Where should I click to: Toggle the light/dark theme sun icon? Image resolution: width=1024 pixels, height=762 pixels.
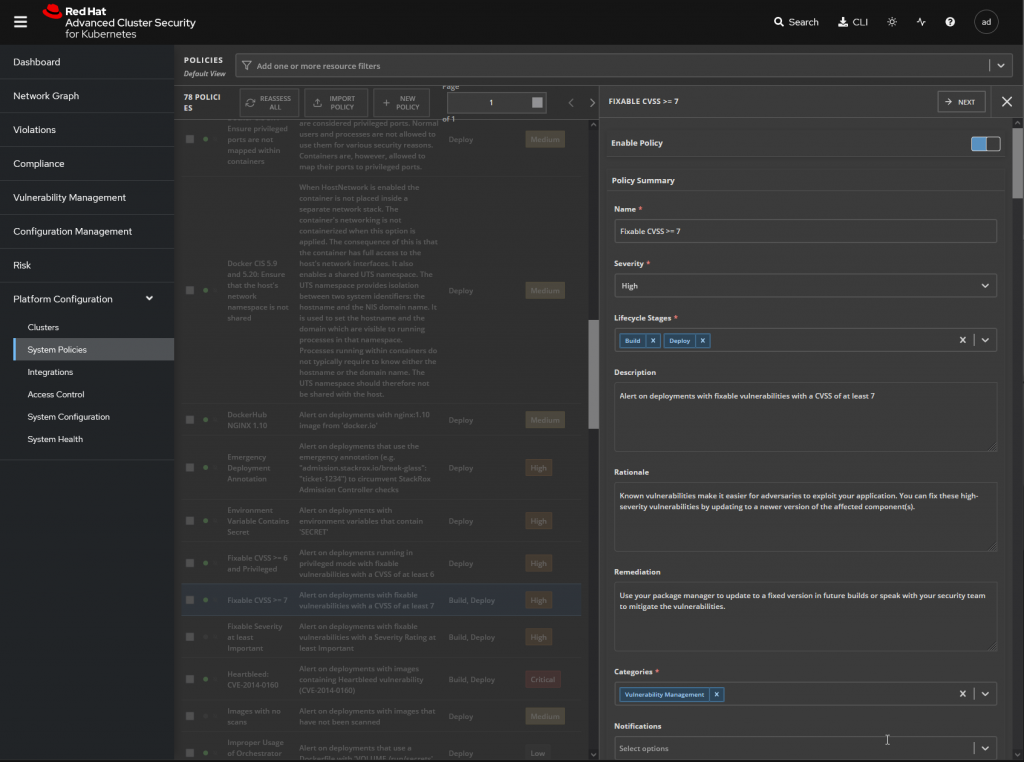[x=891, y=22]
